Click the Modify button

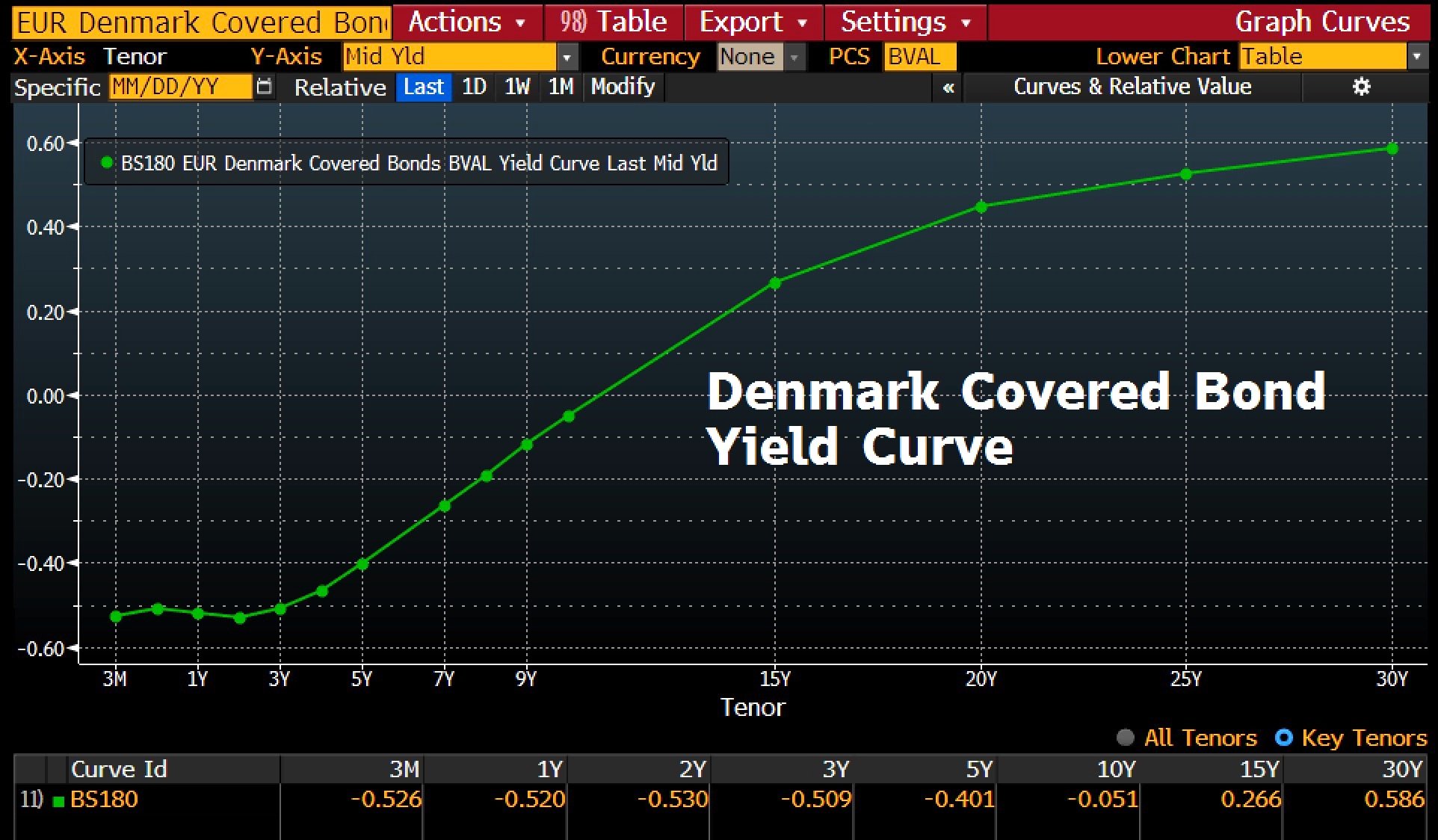tap(621, 87)
